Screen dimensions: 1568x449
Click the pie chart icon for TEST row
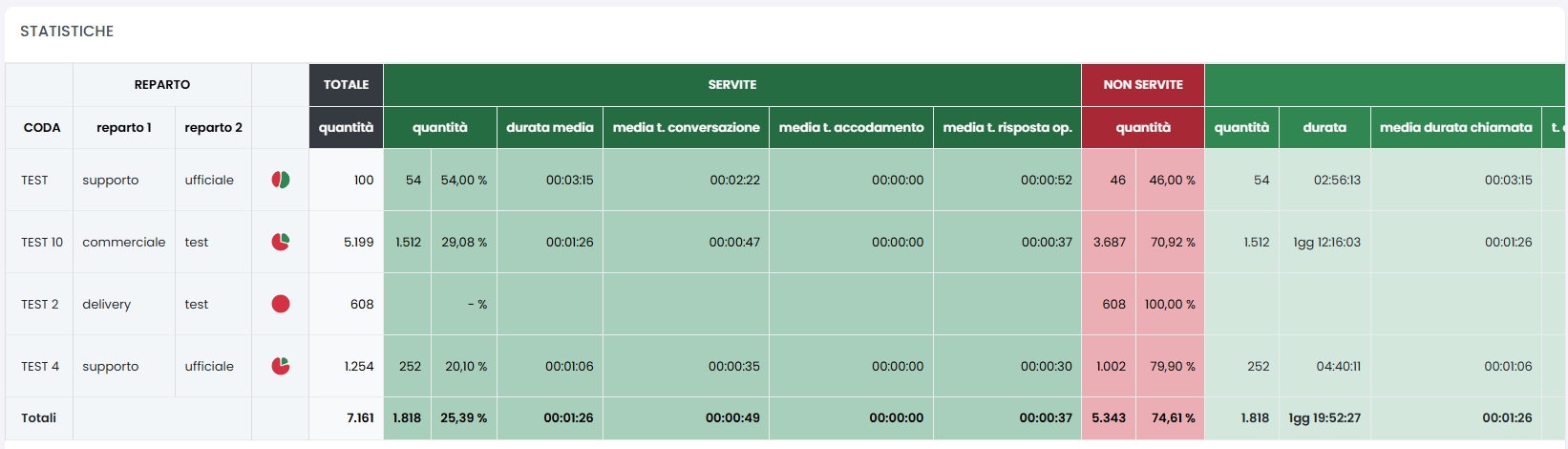coord(281,180)
